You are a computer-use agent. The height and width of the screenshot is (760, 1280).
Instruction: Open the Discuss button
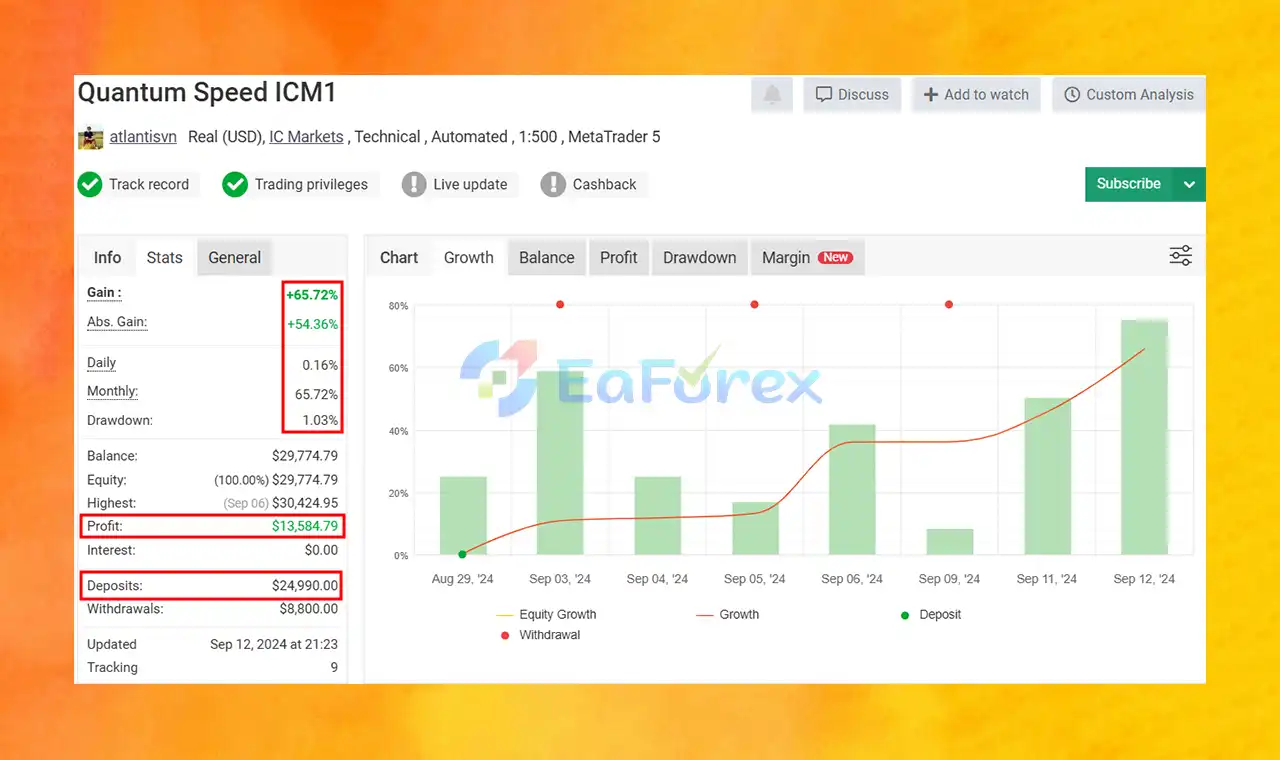pos(852,94)
